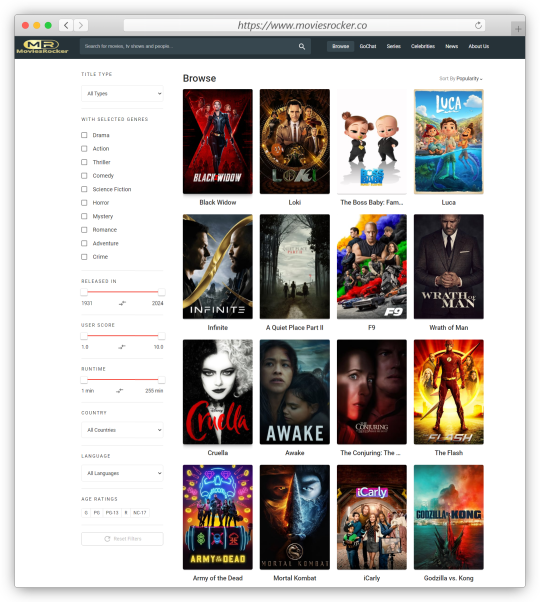
Task: Click the "Wrath of Man" title link
Action: tap(449, 327)
